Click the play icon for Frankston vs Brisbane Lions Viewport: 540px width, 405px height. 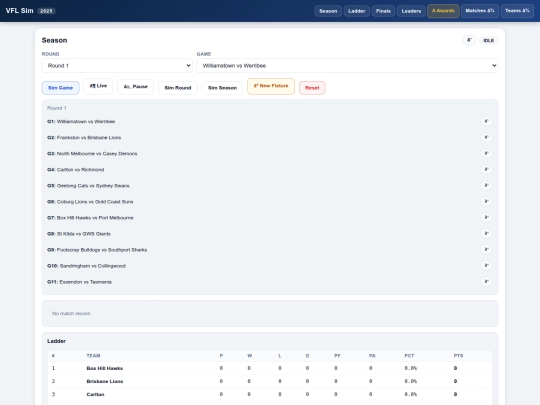click(x=486, y=137)
